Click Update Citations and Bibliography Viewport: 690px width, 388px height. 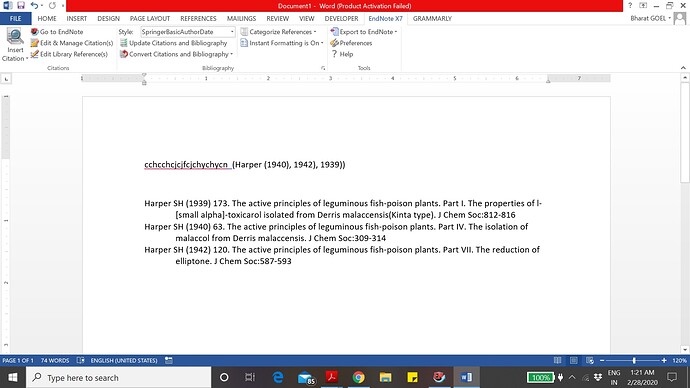[173, 43]
